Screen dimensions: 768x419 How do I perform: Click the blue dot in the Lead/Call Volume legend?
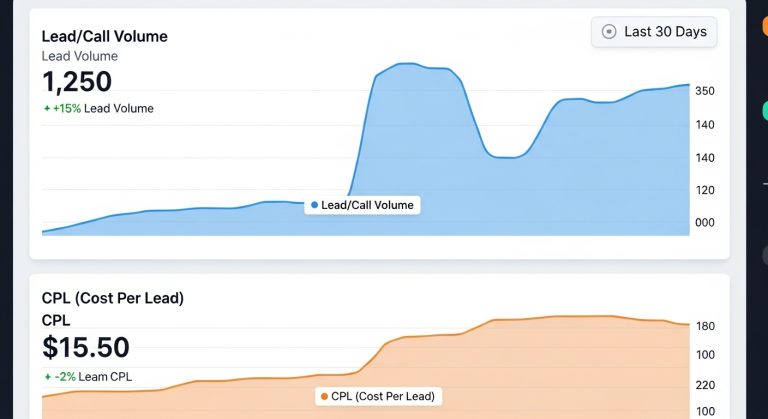314,205
